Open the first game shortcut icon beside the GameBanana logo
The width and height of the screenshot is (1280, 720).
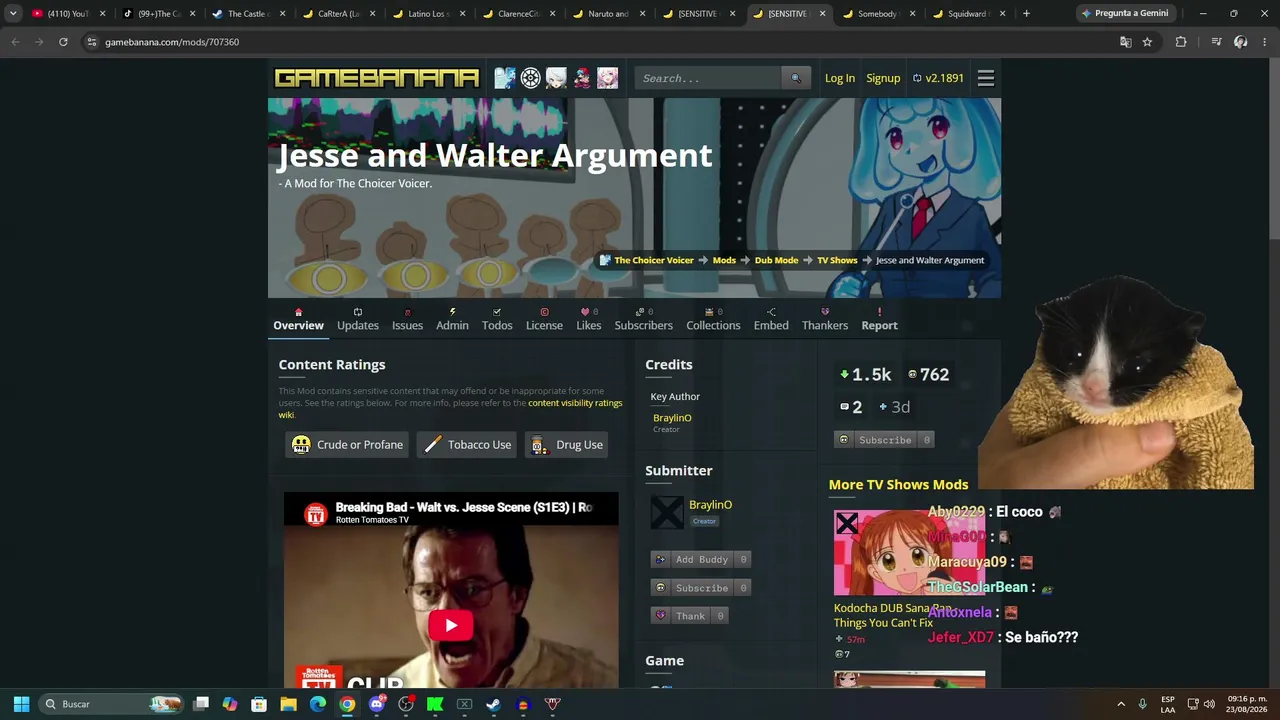click(x=505, y=78)
